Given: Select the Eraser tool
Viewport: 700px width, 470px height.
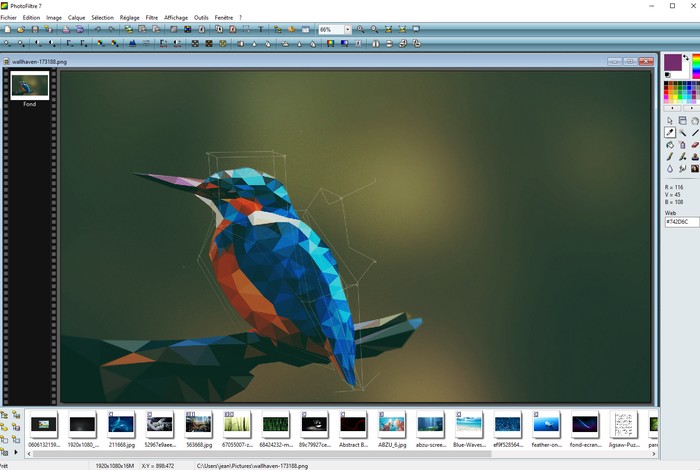Looking at the screenshot, I should 695,144.
